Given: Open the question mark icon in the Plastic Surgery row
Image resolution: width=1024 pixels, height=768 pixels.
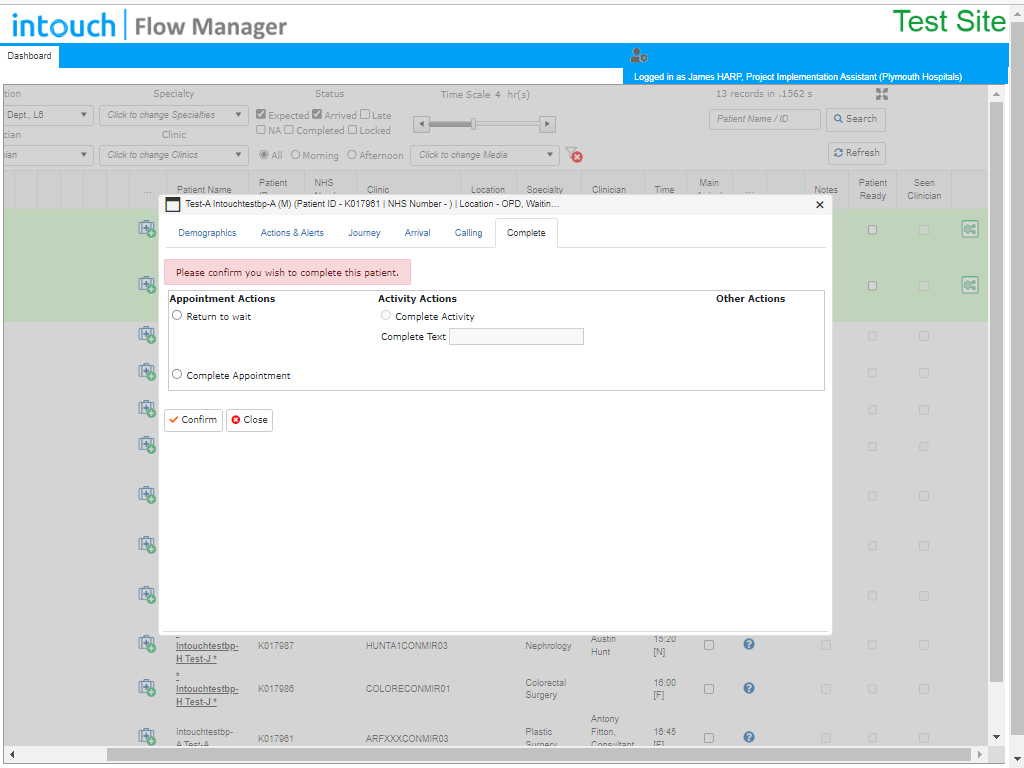Looking at the screenshot, I should coord(749,737).
